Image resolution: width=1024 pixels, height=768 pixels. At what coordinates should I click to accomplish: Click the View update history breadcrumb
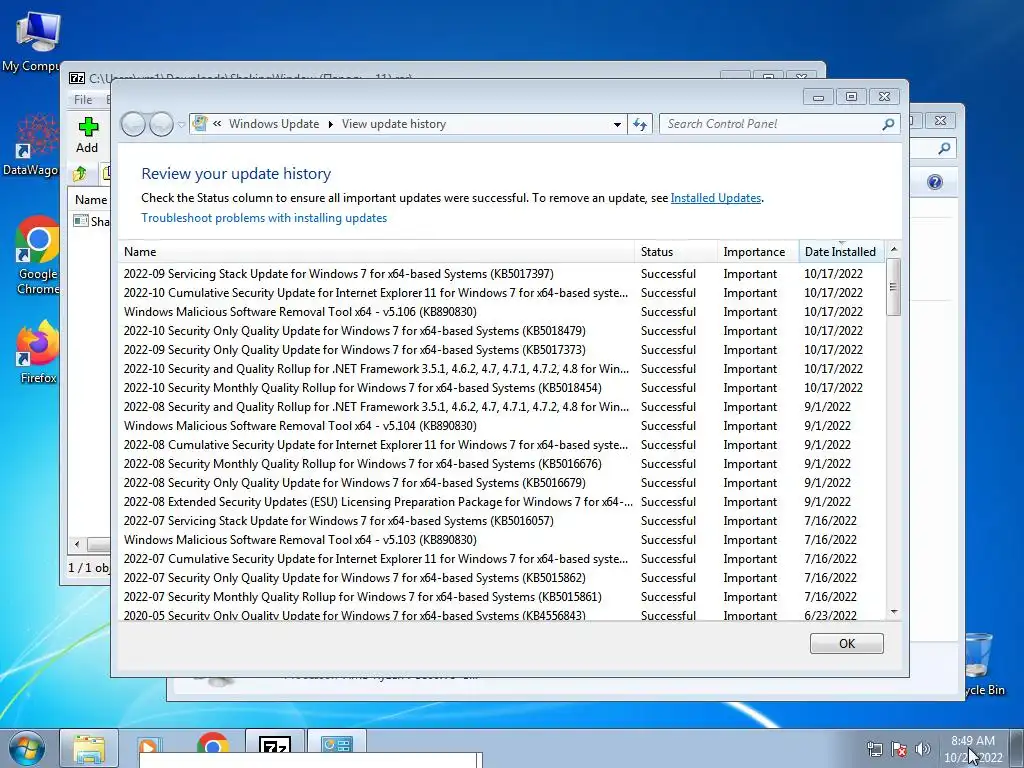pyautogui.click(x=394, y=124)
